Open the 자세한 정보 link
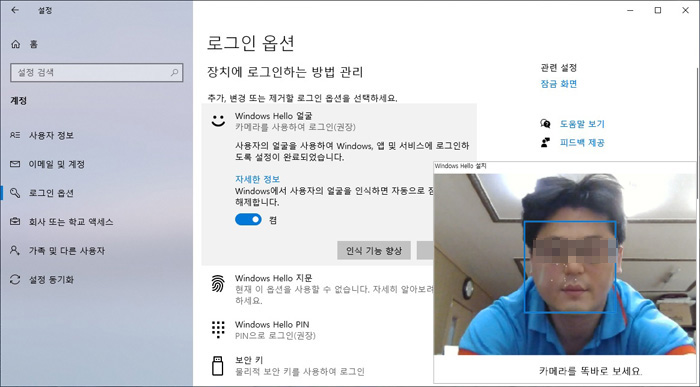 [257, 179]
